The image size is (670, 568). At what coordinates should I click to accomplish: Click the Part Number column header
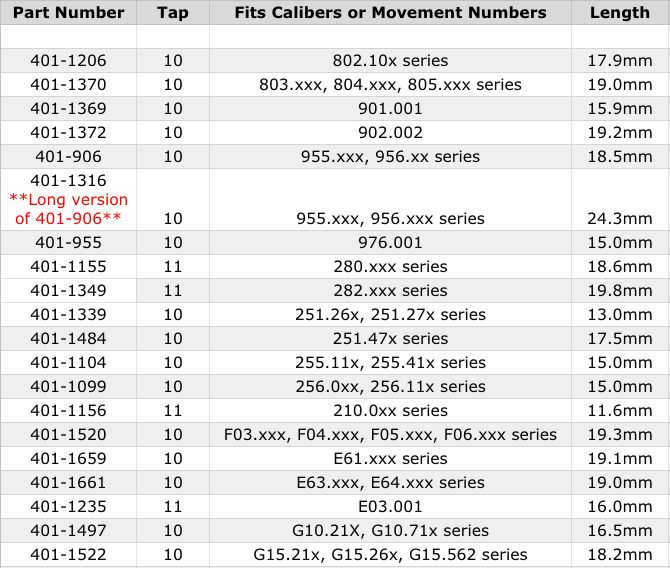point(66,13)
